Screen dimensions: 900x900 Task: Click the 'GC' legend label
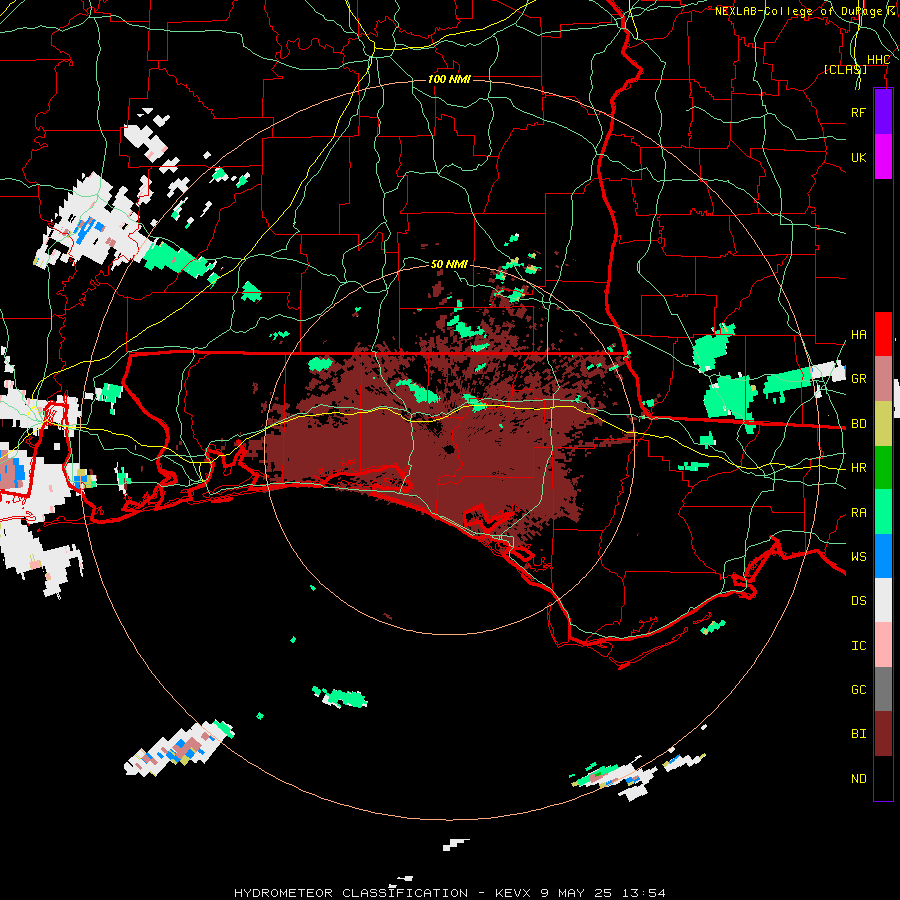858,690
